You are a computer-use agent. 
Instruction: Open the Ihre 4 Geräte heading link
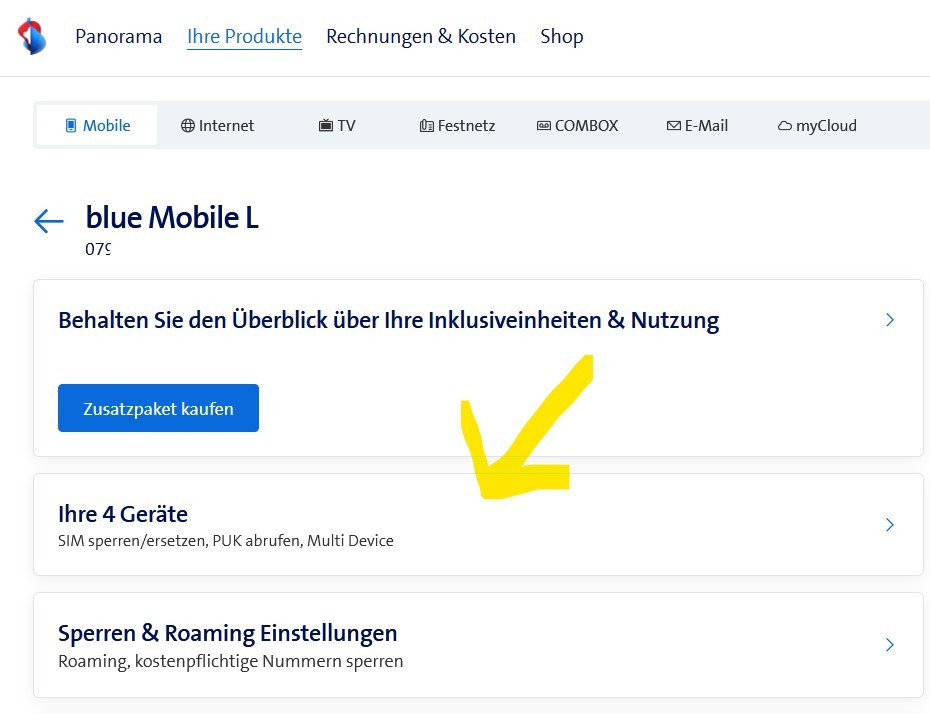(x=123, y=514)
